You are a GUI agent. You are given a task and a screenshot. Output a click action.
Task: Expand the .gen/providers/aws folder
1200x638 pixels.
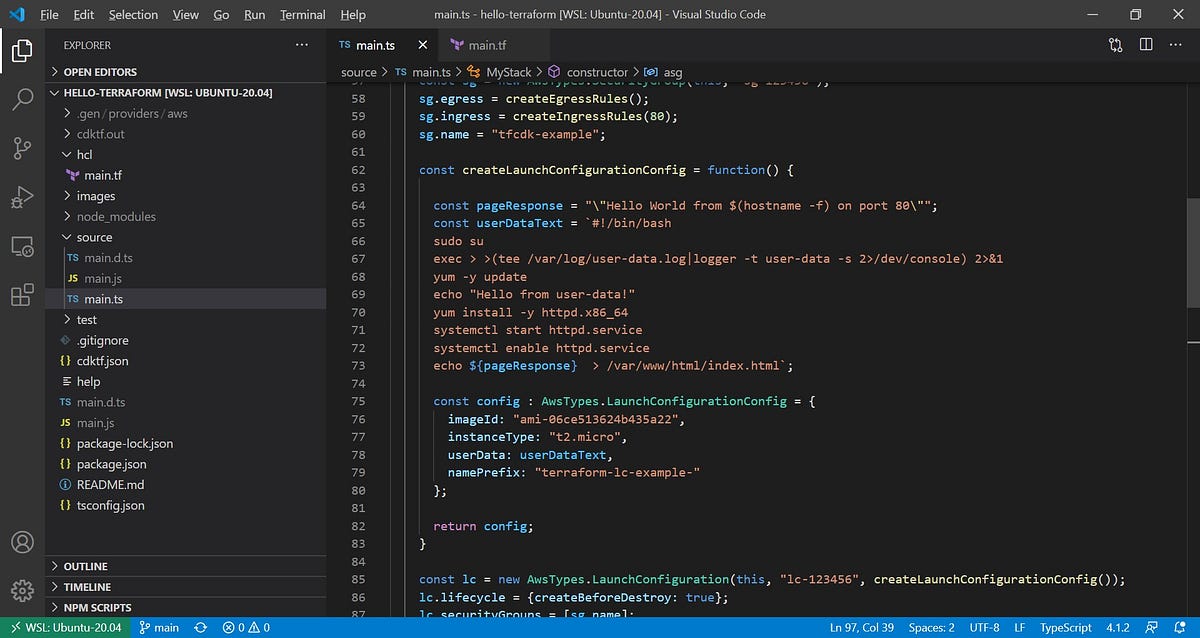(x=186, y=113)
